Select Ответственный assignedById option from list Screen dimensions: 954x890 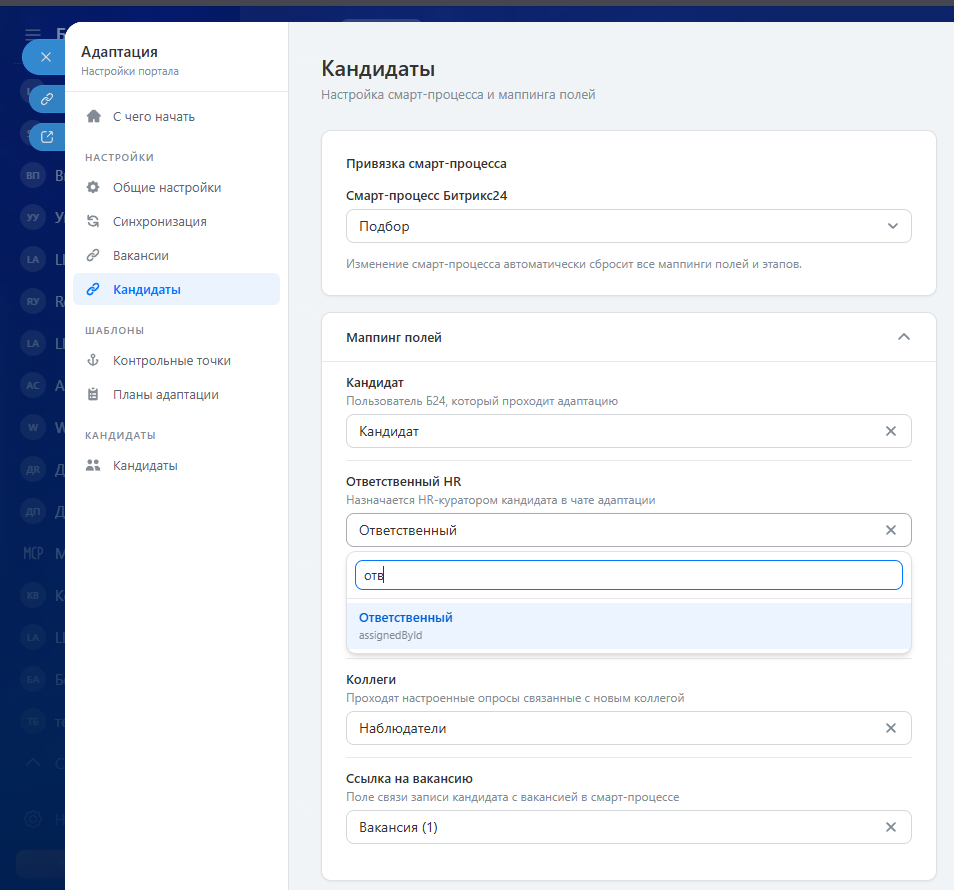(628, 625)
